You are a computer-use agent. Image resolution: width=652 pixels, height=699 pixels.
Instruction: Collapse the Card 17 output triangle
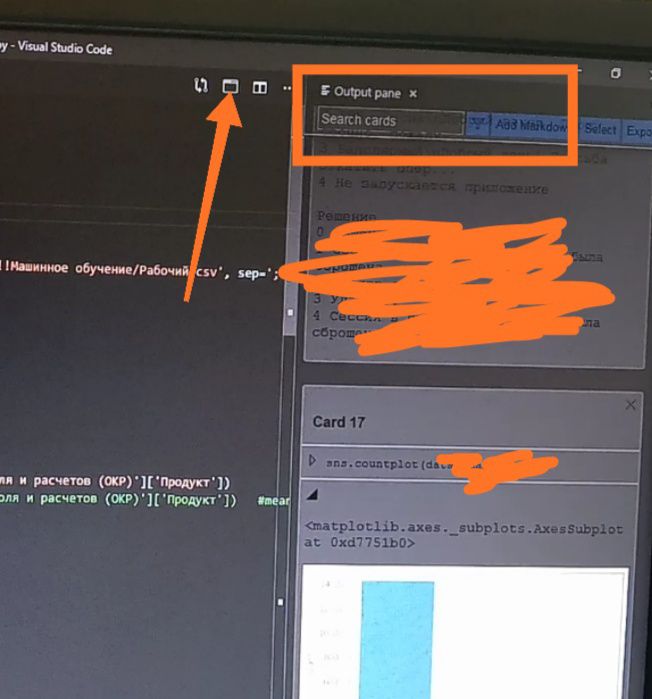313,494
